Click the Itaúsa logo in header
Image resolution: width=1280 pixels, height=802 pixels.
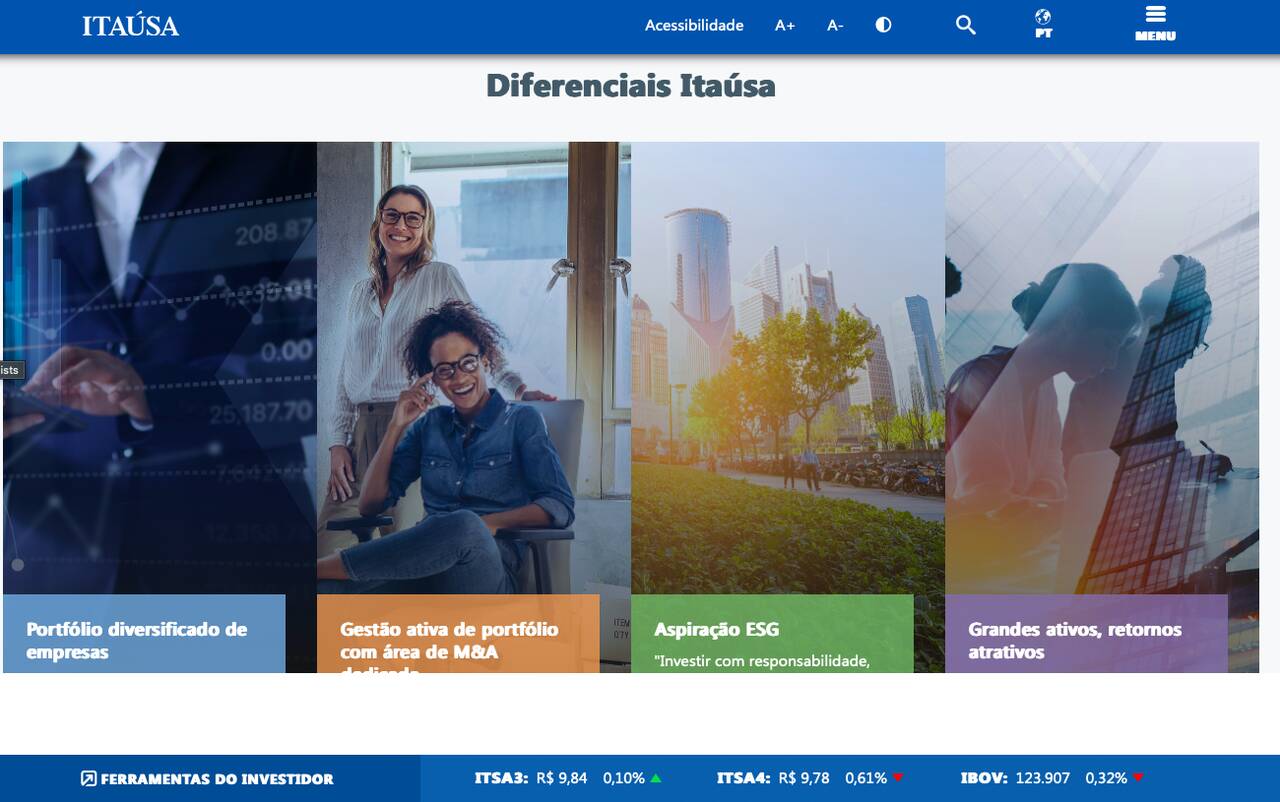point(130,26)
